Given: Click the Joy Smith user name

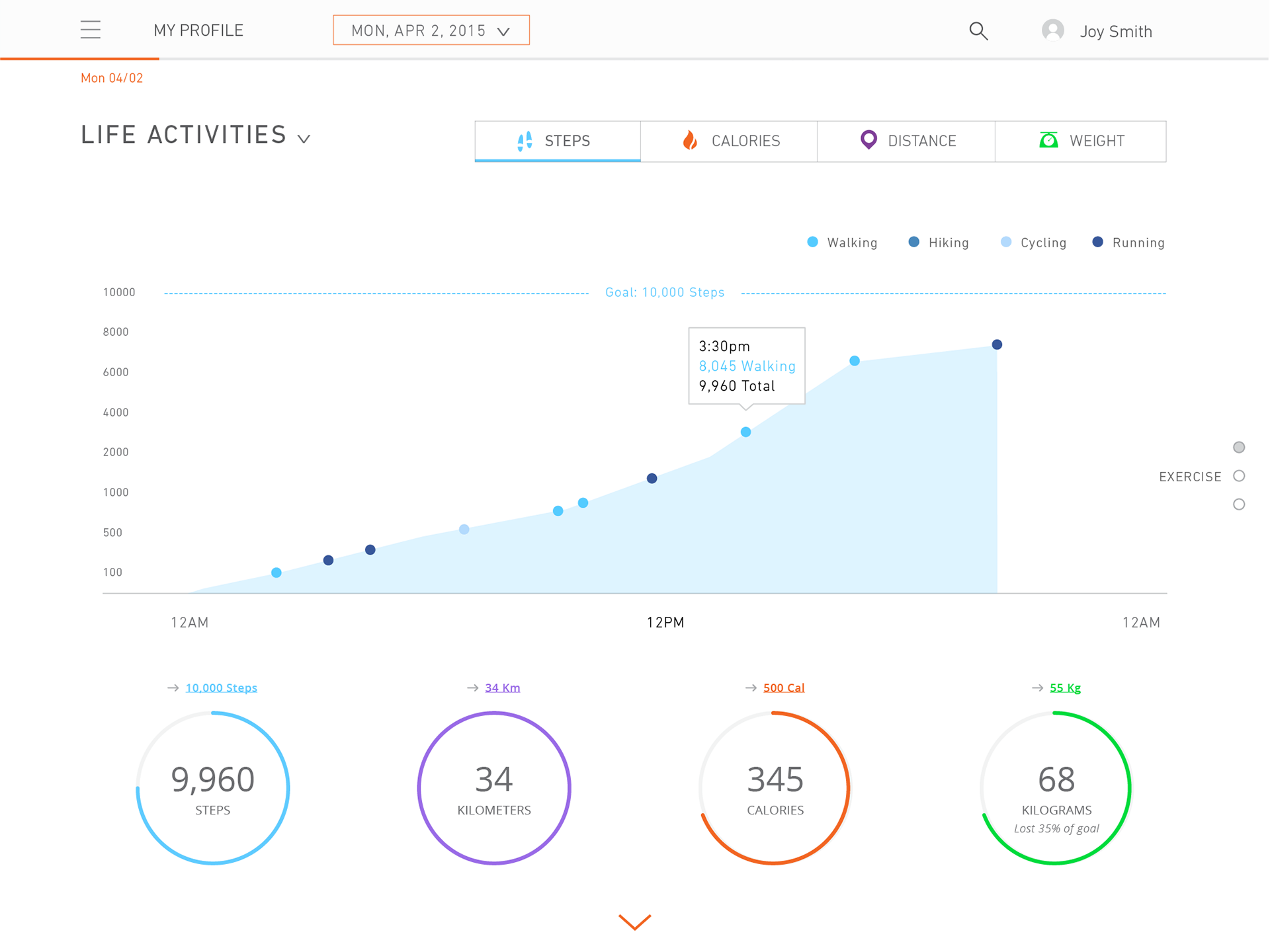Looking at the screenshot, I should point(1116,32).
